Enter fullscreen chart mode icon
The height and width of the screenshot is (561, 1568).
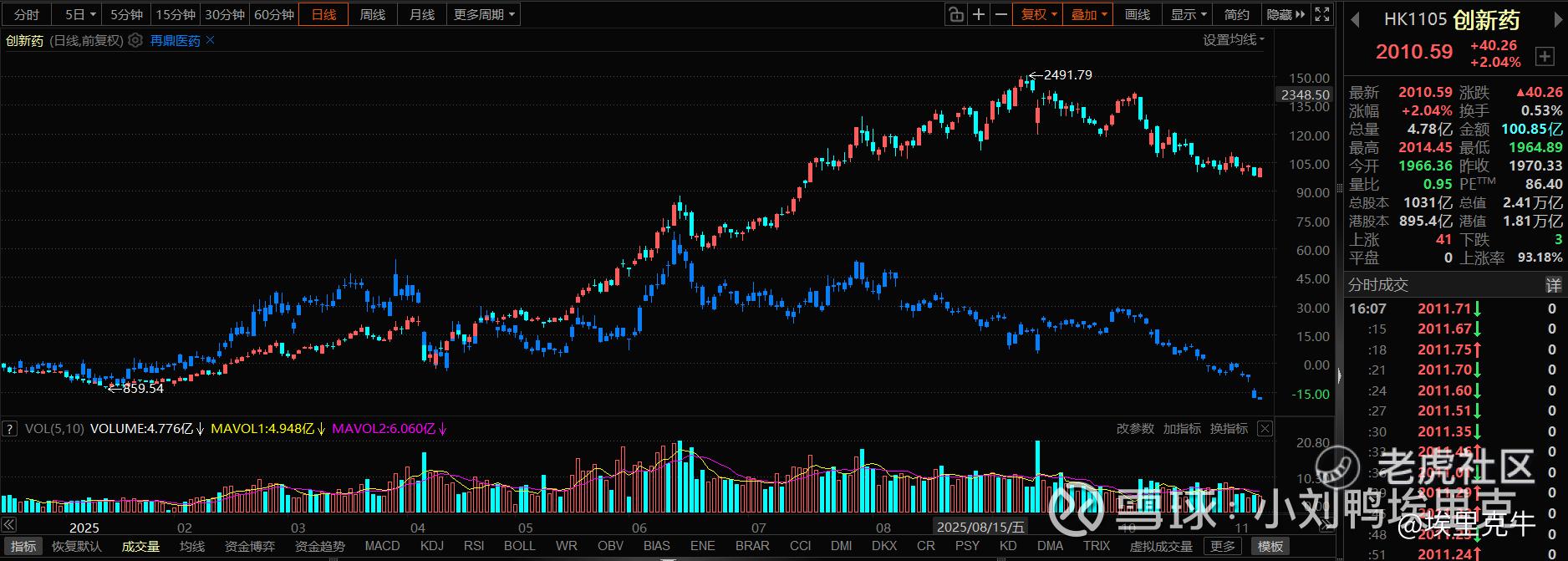(x=1322, y=14)
